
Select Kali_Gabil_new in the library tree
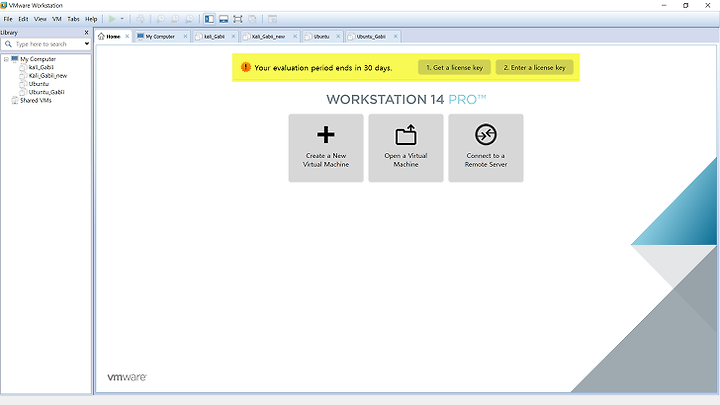pos(48,76)
